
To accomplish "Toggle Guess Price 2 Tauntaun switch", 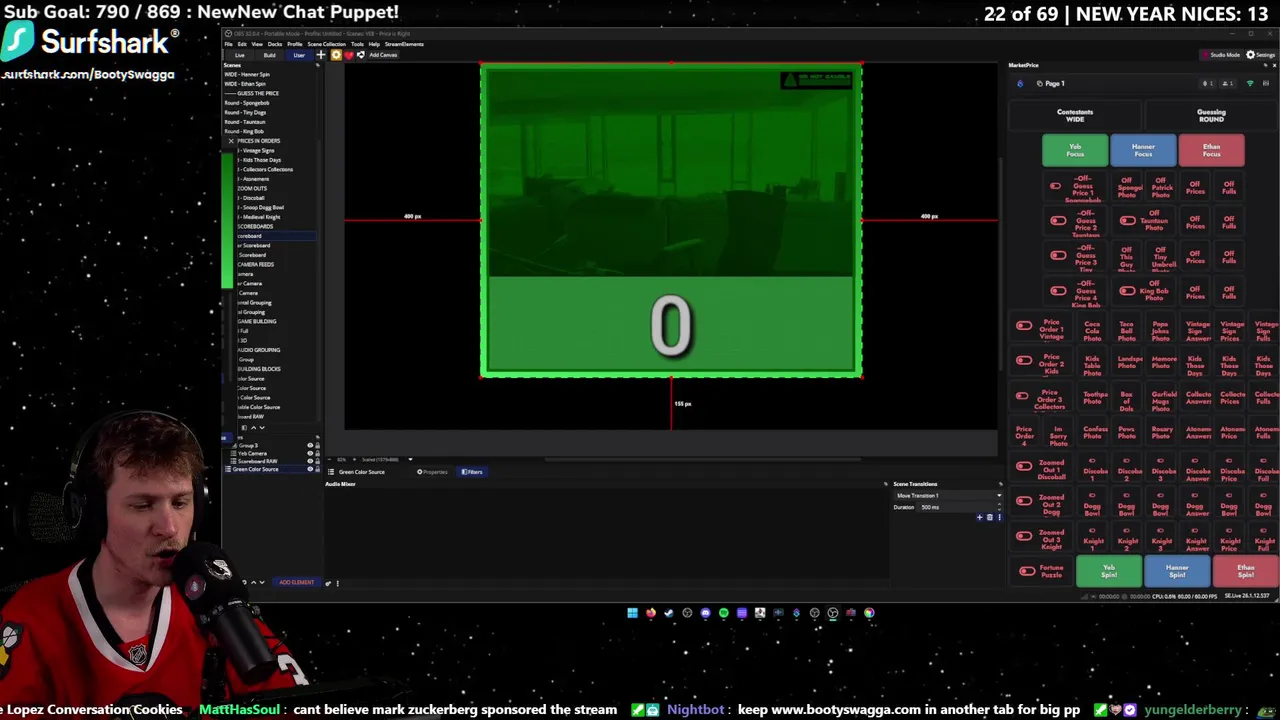I will (x=1058, y=221).
